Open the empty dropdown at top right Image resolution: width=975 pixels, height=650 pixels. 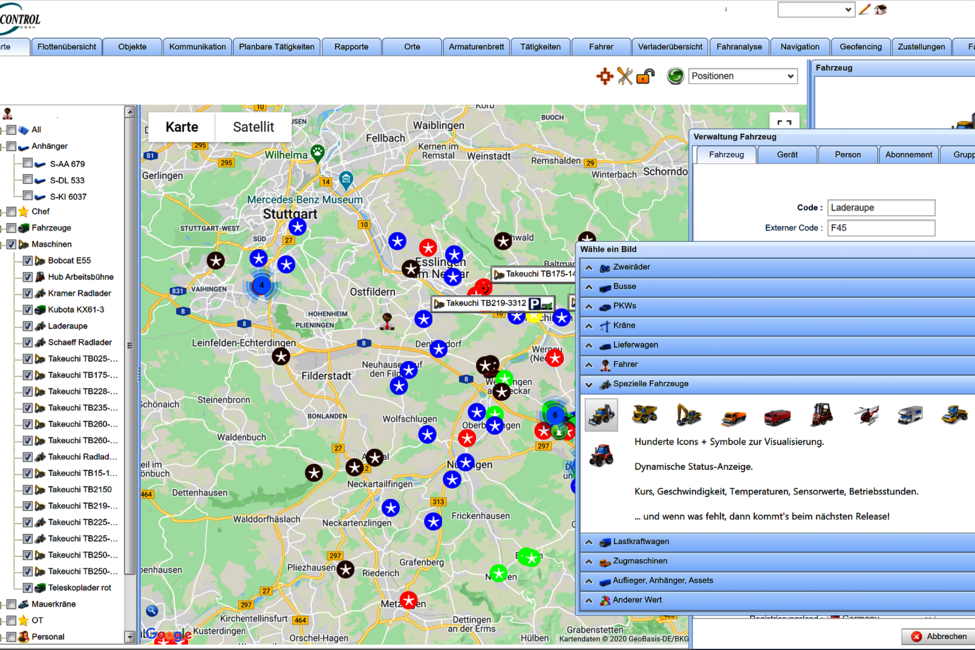coord(815,10)
